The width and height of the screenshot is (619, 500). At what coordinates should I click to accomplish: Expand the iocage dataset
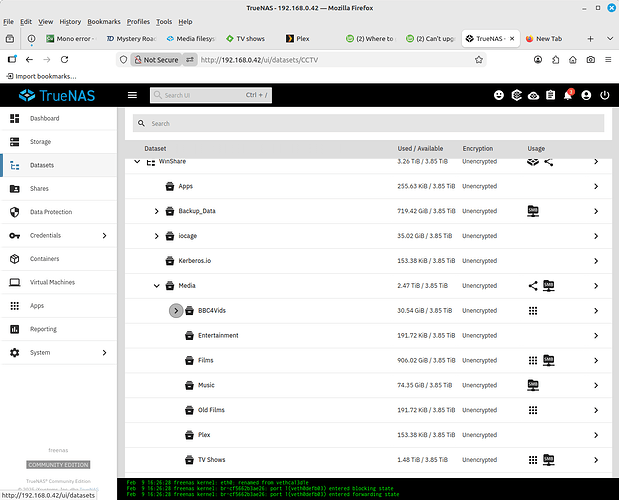[x=157, y=236]
